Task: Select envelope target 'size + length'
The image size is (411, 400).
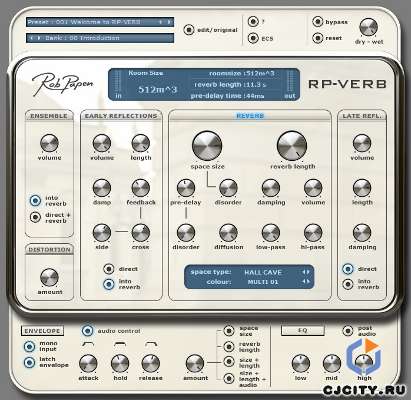Action: (x=229, y=362)
